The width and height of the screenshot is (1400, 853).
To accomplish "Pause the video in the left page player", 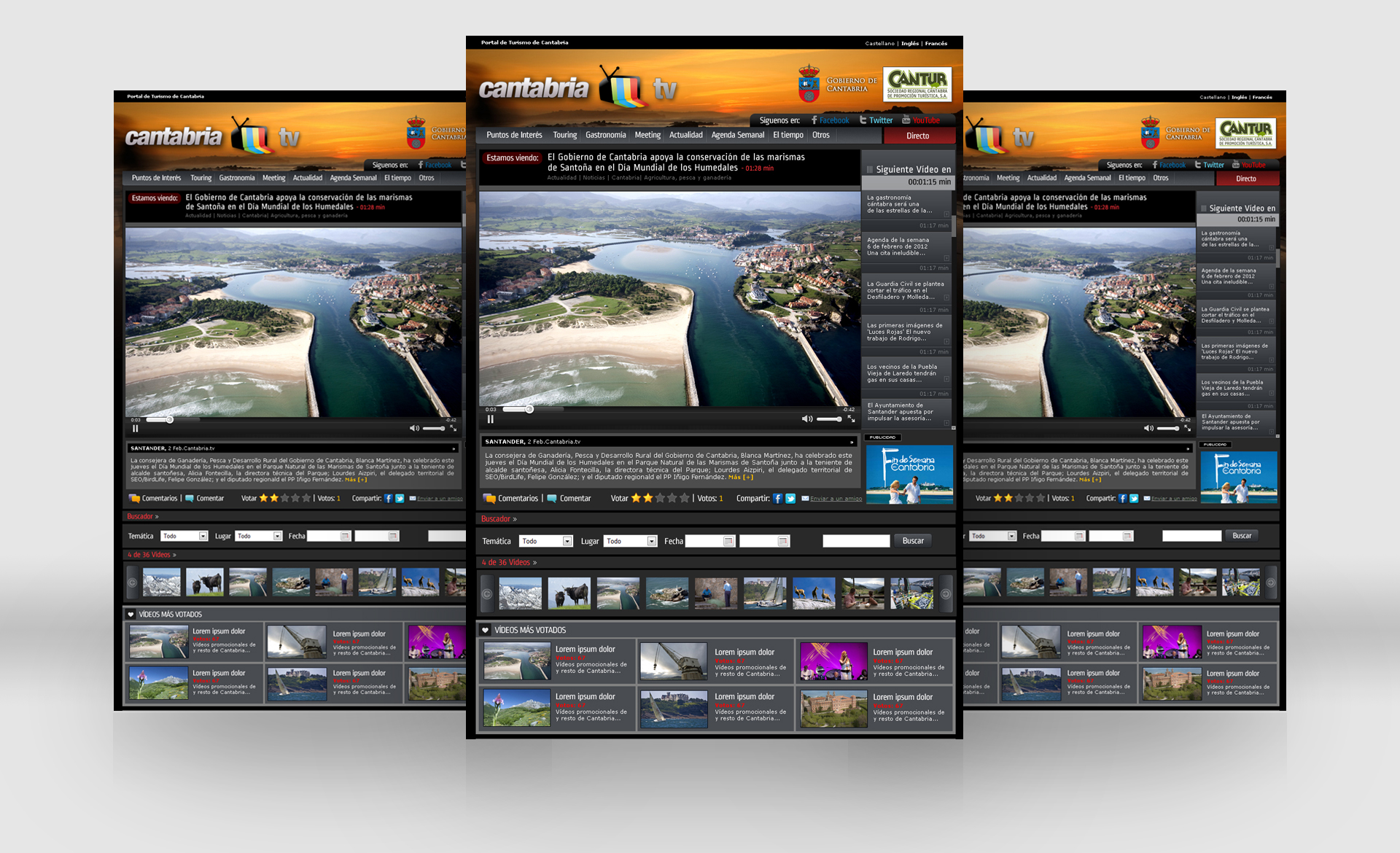I will 136,429.
